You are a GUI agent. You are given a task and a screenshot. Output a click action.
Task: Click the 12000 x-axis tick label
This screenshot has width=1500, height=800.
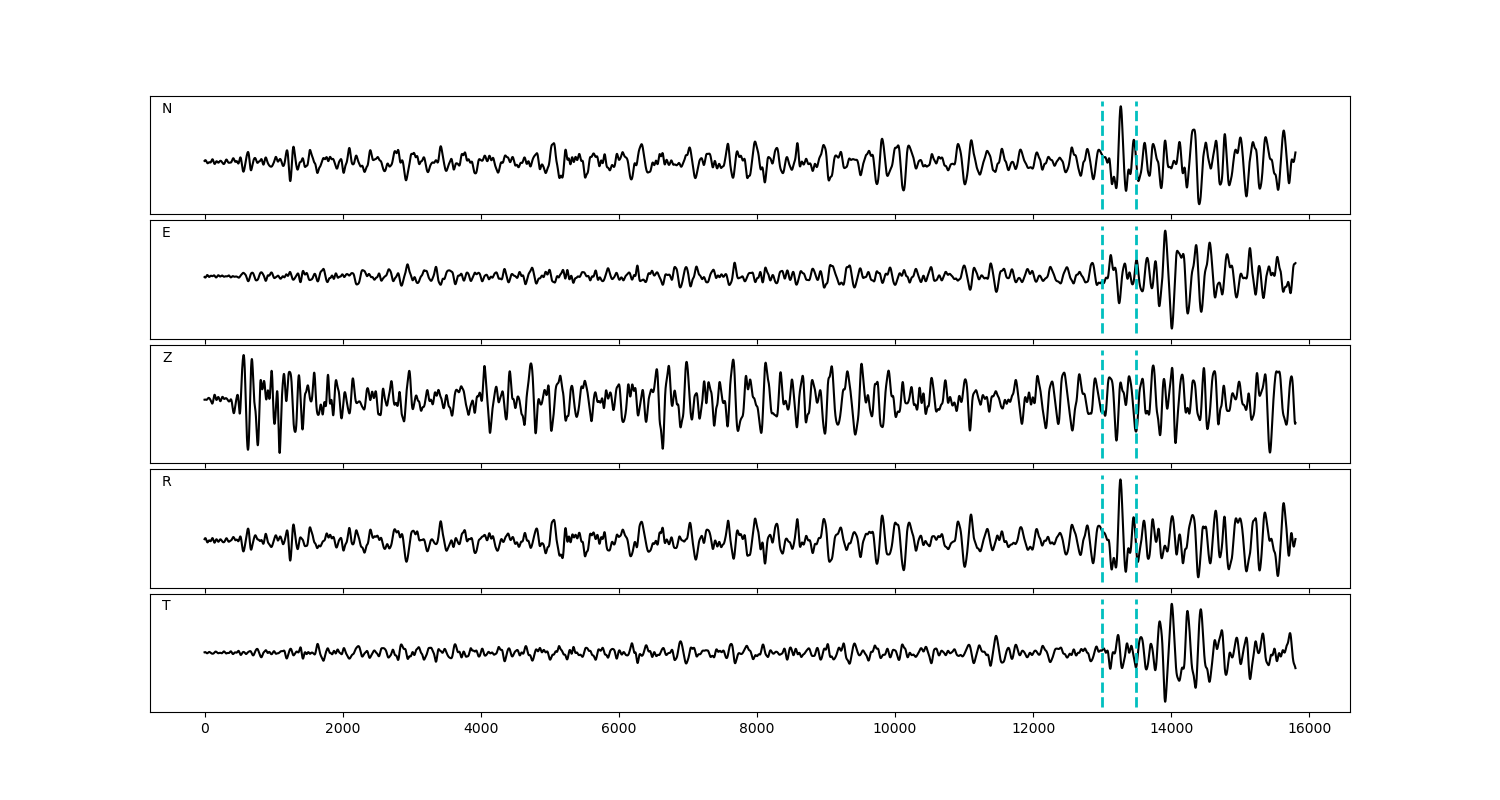[1033, 729]
